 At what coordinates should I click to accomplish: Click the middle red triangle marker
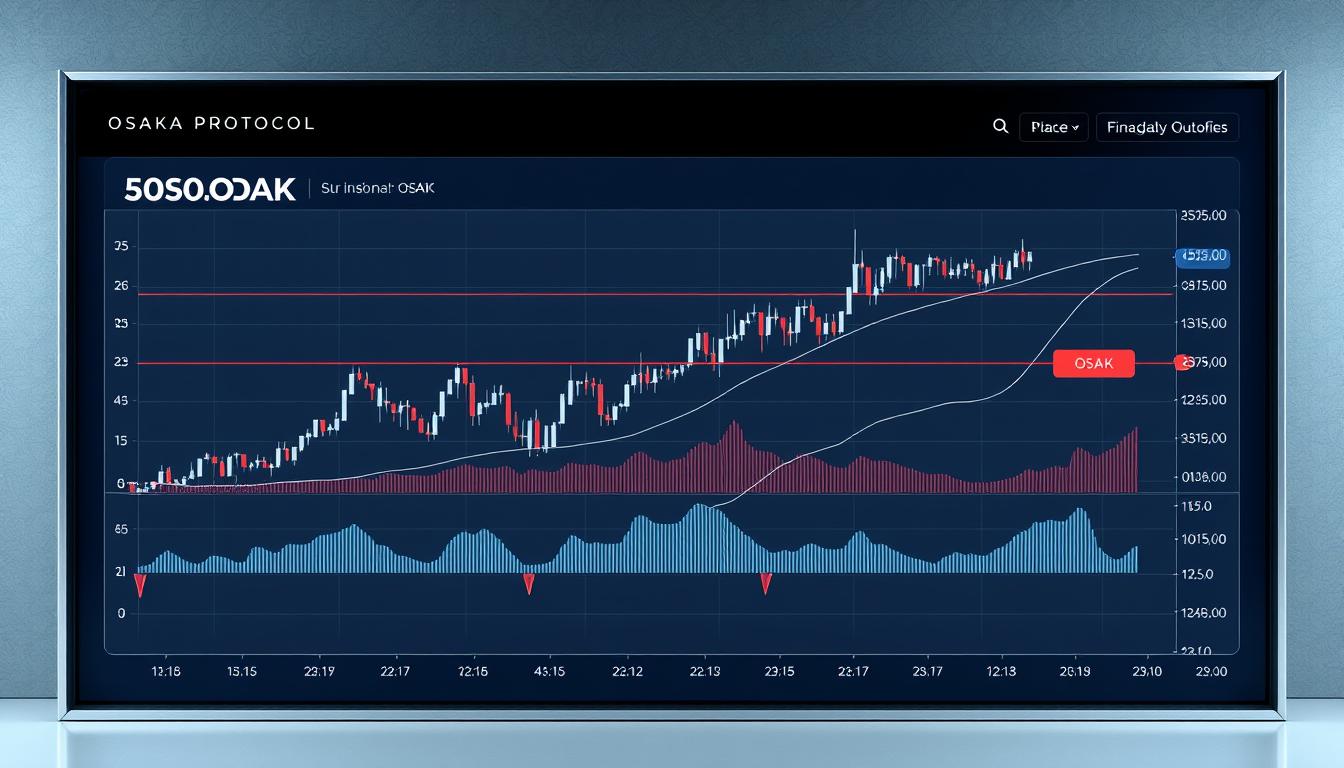528,584
